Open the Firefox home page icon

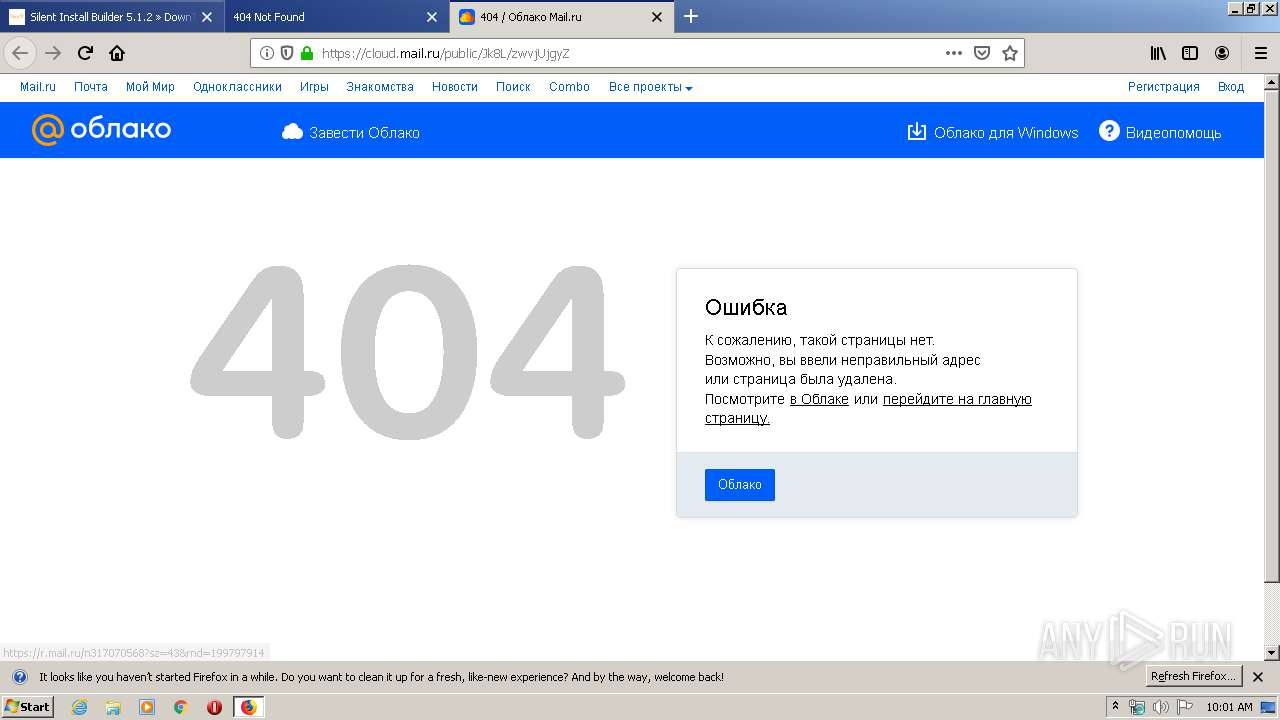click(117, 53)
